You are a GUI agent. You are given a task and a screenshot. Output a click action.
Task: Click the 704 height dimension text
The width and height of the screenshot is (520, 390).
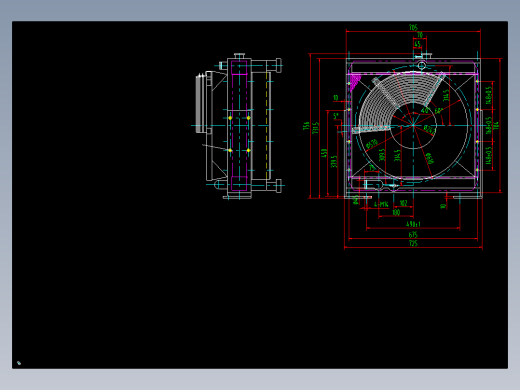tap(496, 126)
